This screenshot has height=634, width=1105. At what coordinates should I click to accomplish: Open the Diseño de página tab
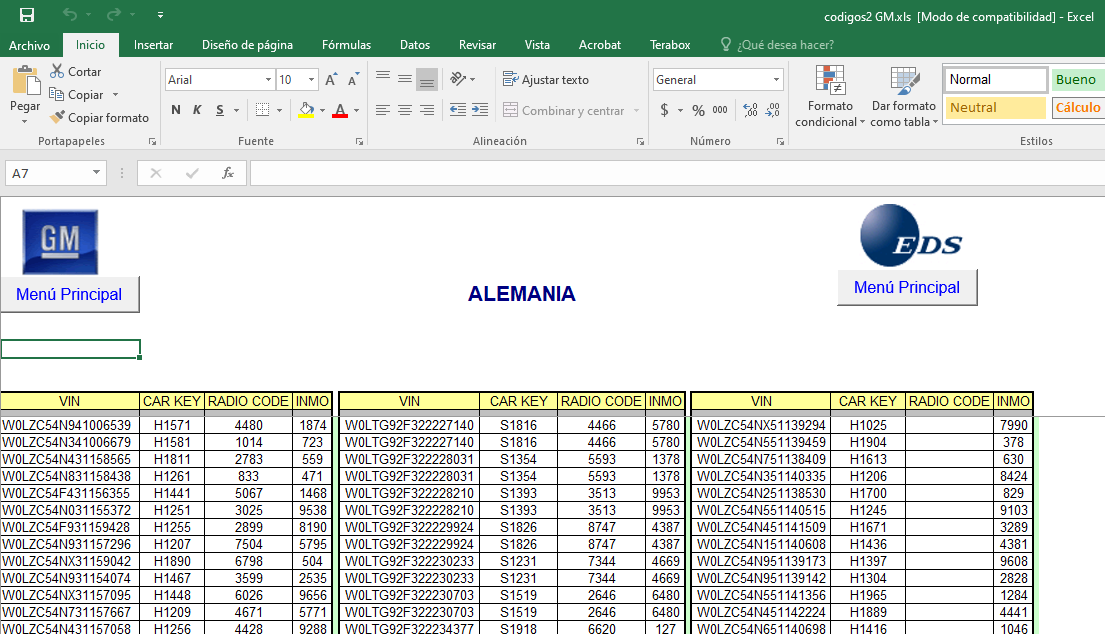pyautogui.click(x=247, y=45)
